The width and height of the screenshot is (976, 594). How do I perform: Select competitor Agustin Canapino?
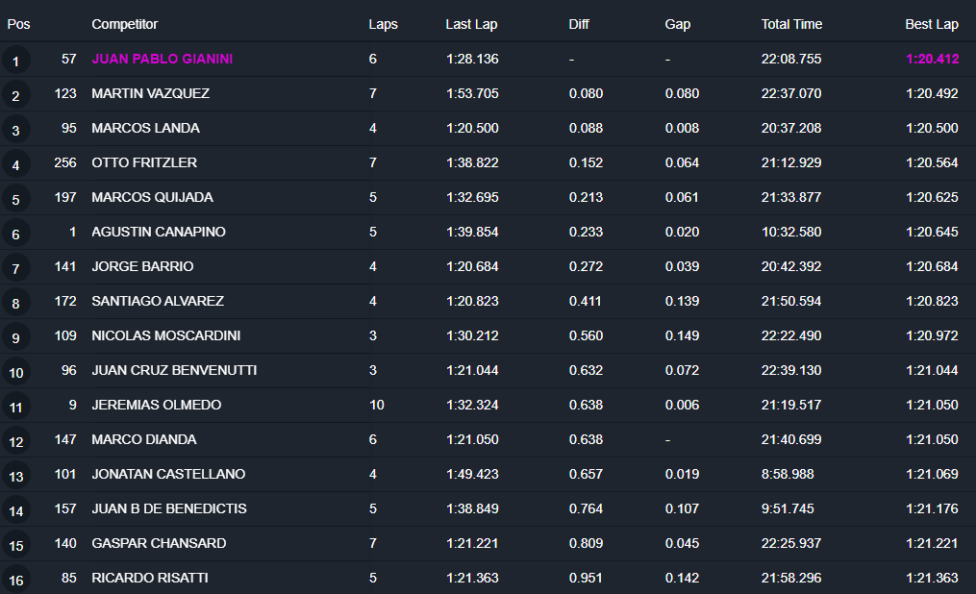(x=158, y=232)
